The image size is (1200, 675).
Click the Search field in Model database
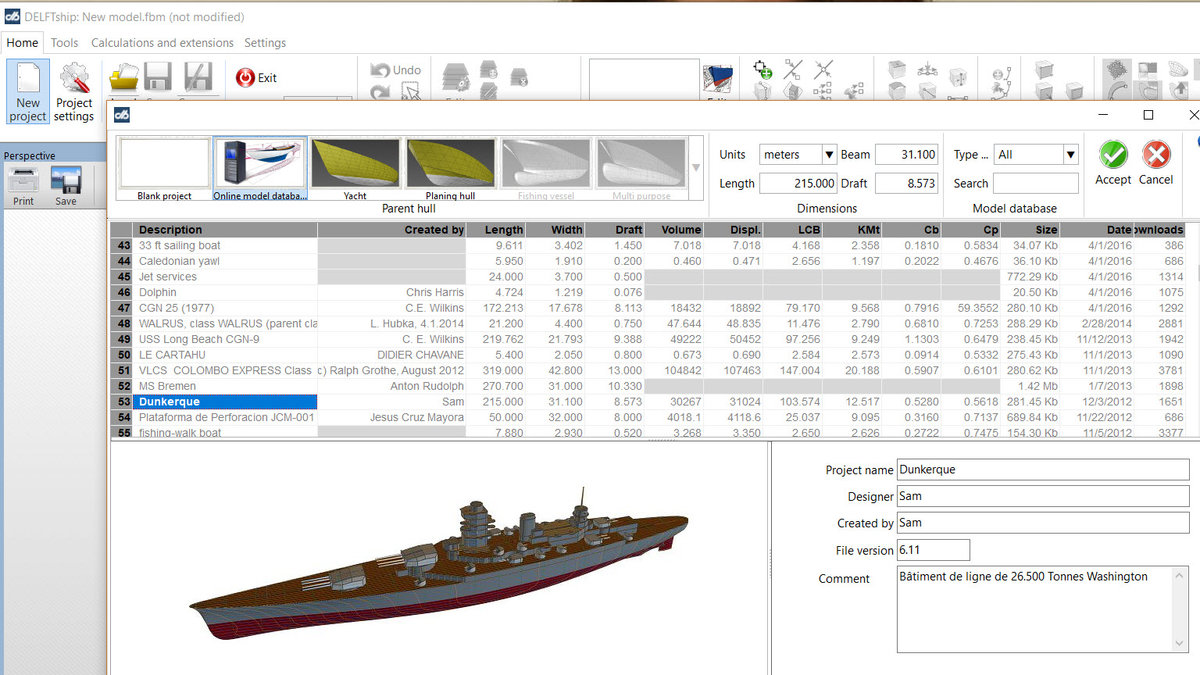click(x=1035, y=184)
